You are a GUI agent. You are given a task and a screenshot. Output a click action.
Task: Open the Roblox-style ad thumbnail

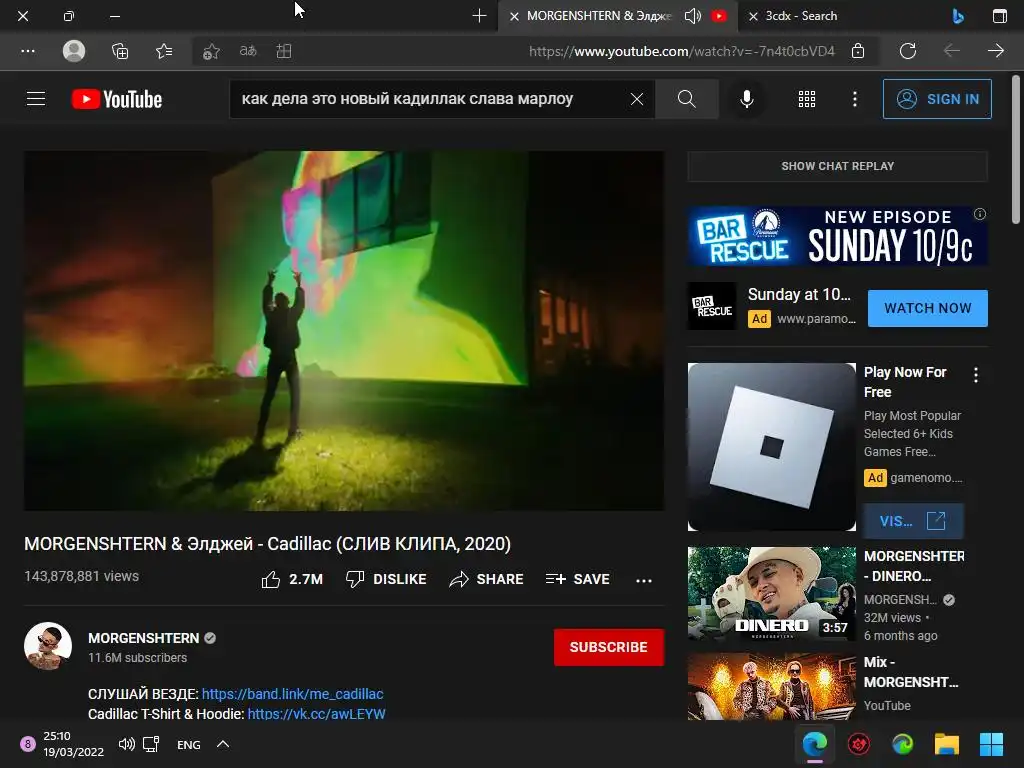pyautogui.click(x=771, y=447)
